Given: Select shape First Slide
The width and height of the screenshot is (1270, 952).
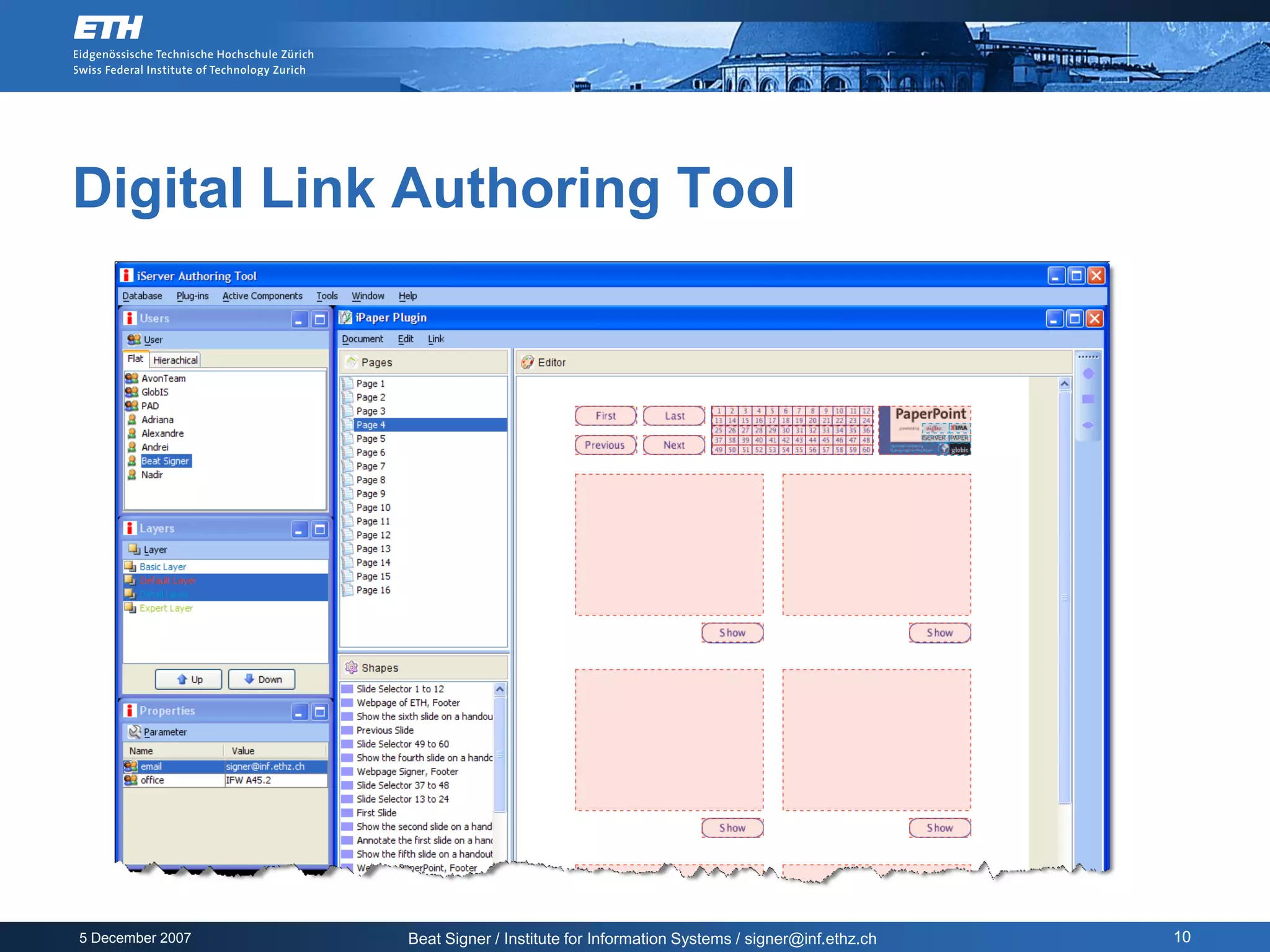Looking at the screenshot, I should coord(376,813).
